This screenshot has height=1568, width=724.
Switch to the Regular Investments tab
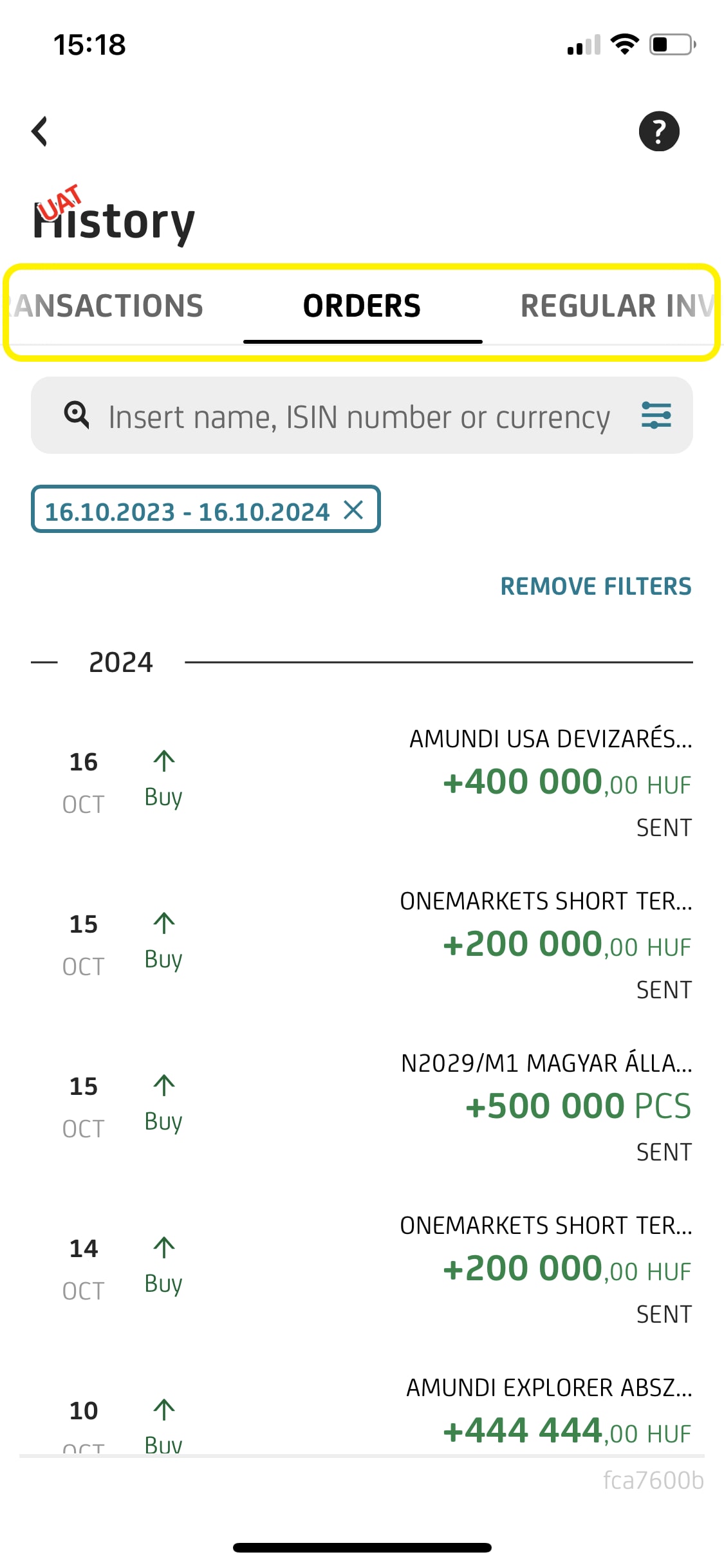(x=615, y=306)
